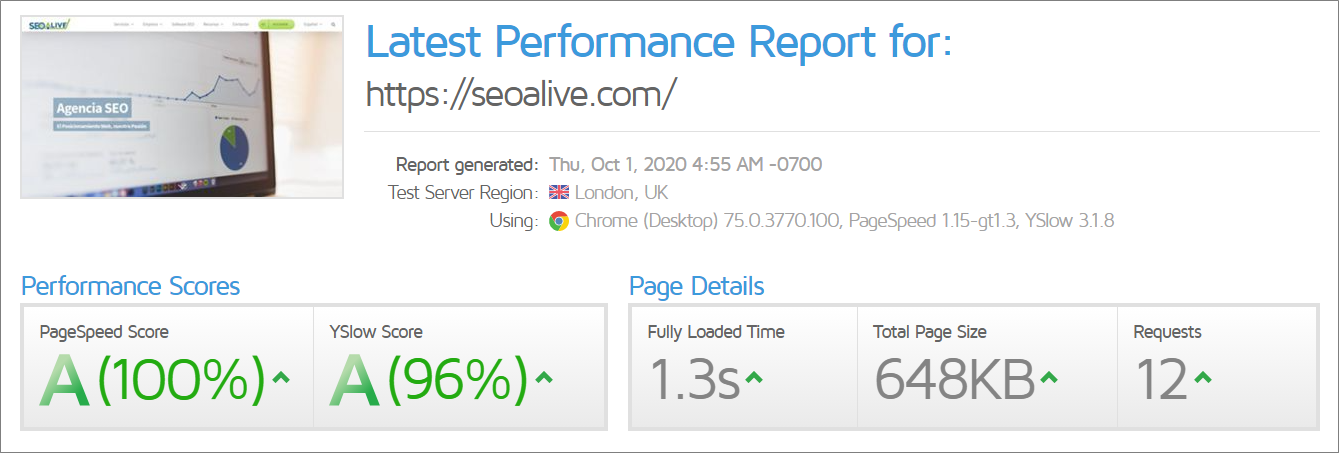Click the green arrow next to 1.3s
This screenshot has width=1339, height=453.
(x=754, y=378)
